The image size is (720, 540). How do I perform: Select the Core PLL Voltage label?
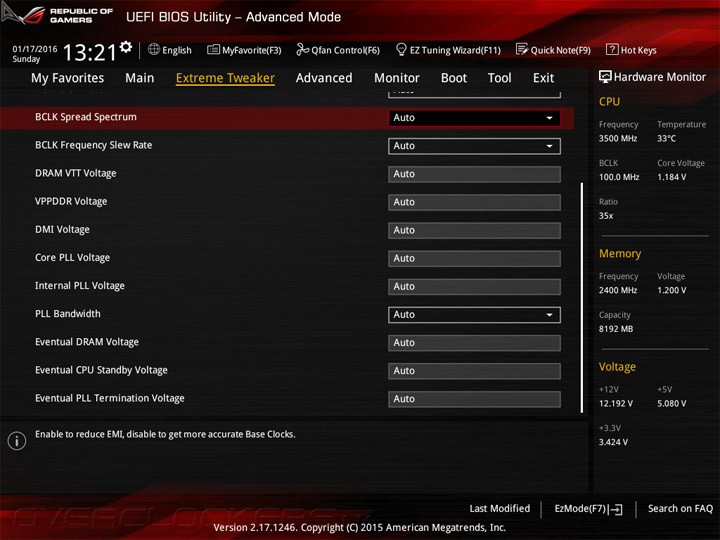[x=73, y=258]
